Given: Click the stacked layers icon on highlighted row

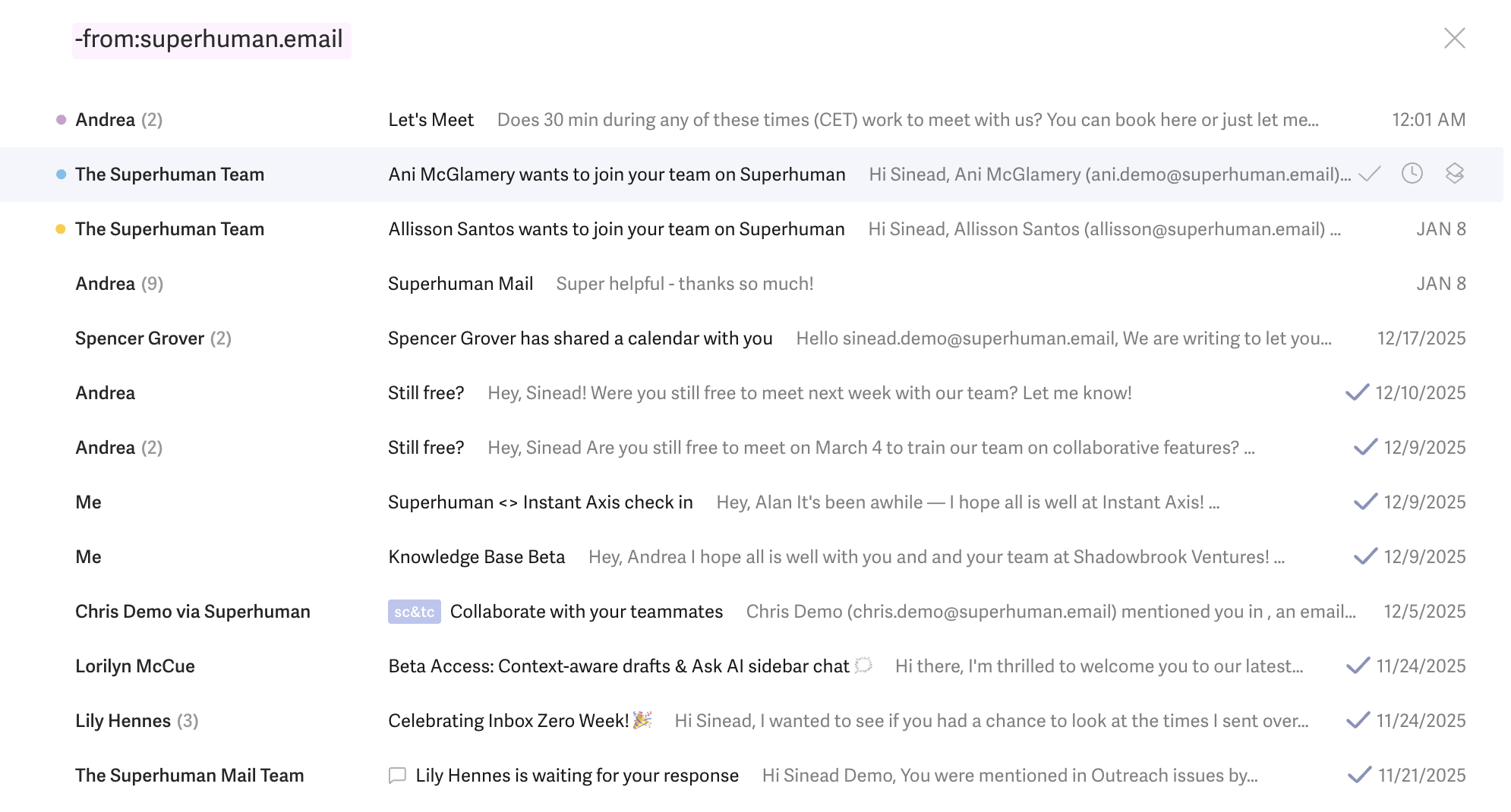Looking at the screenshot, I should coord(1454,174).
